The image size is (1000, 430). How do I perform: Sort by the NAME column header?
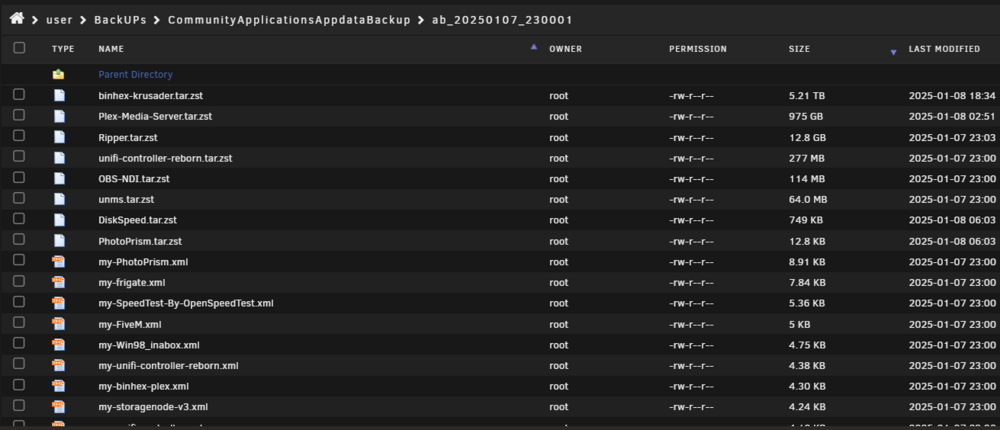click(111, 49)
